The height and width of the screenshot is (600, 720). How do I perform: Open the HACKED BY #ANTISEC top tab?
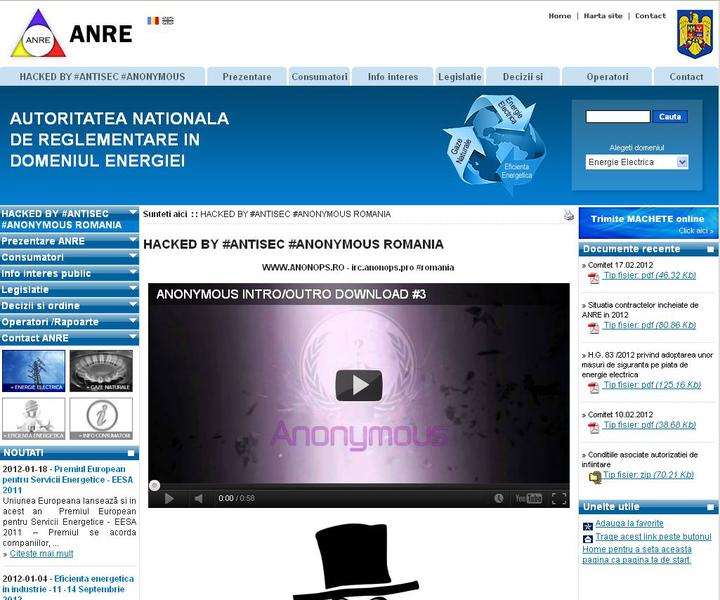coord(102,77)
